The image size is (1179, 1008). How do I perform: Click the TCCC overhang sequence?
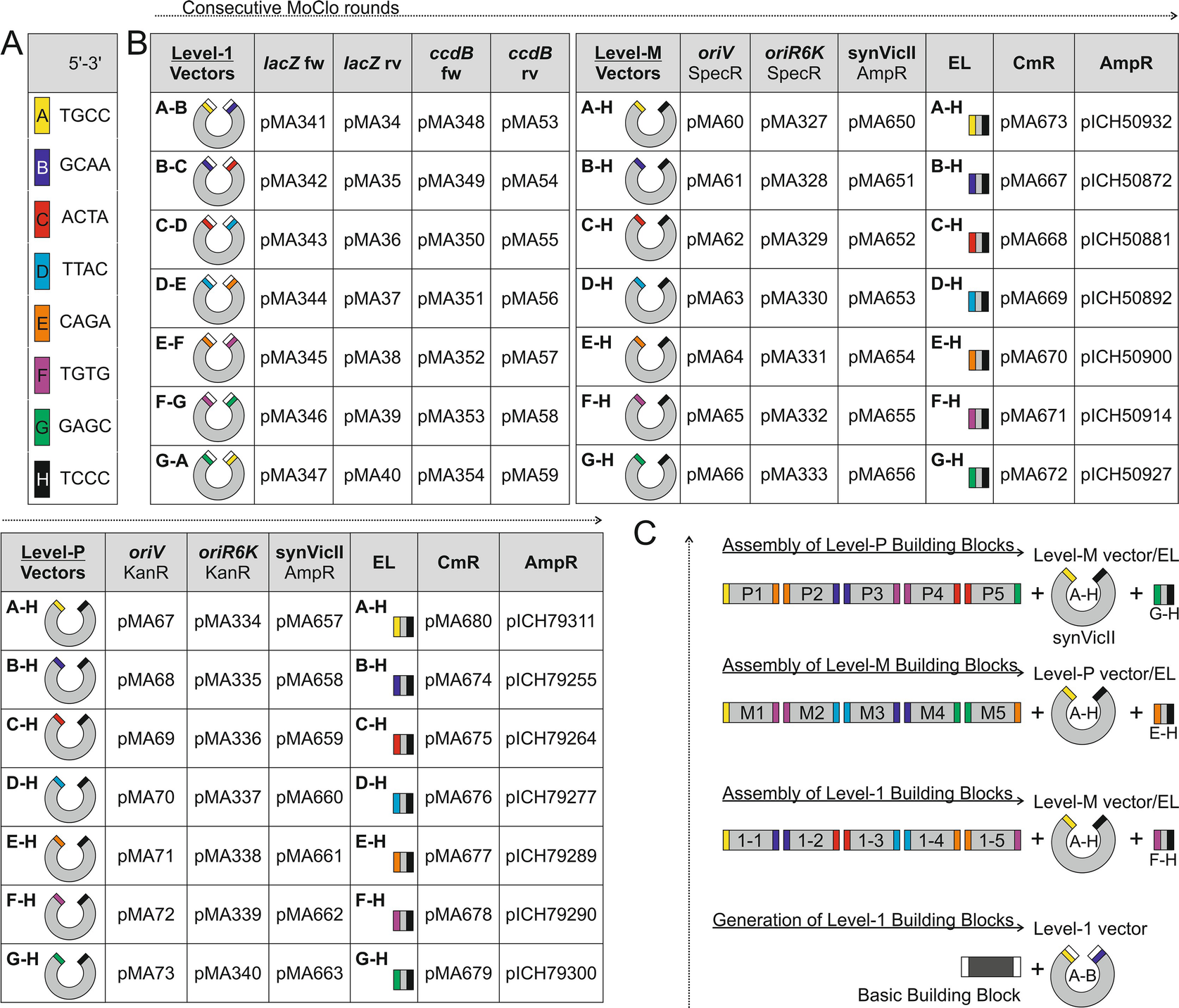point(85,479)
